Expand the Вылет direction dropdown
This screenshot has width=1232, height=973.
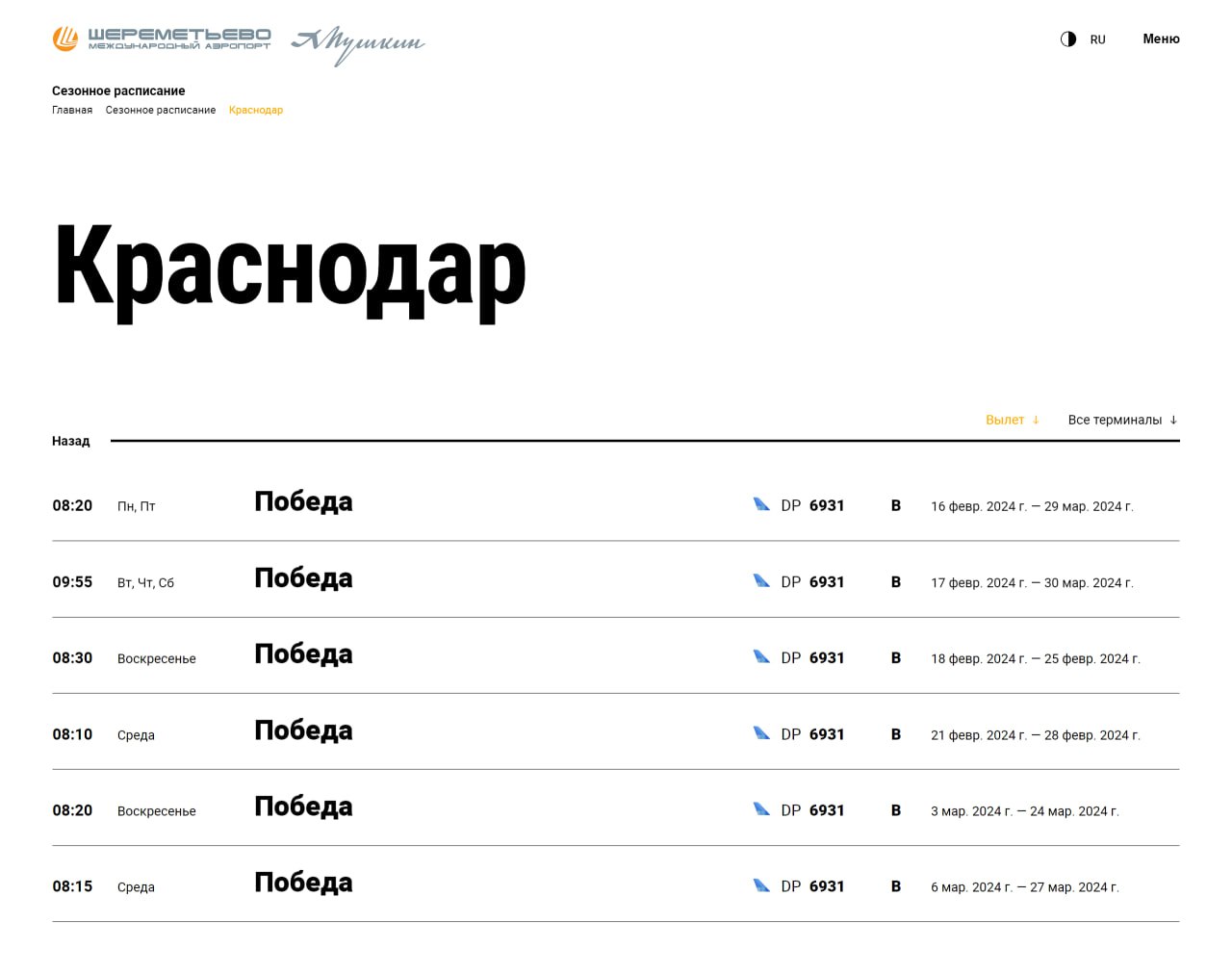[x=1013, y=420]
